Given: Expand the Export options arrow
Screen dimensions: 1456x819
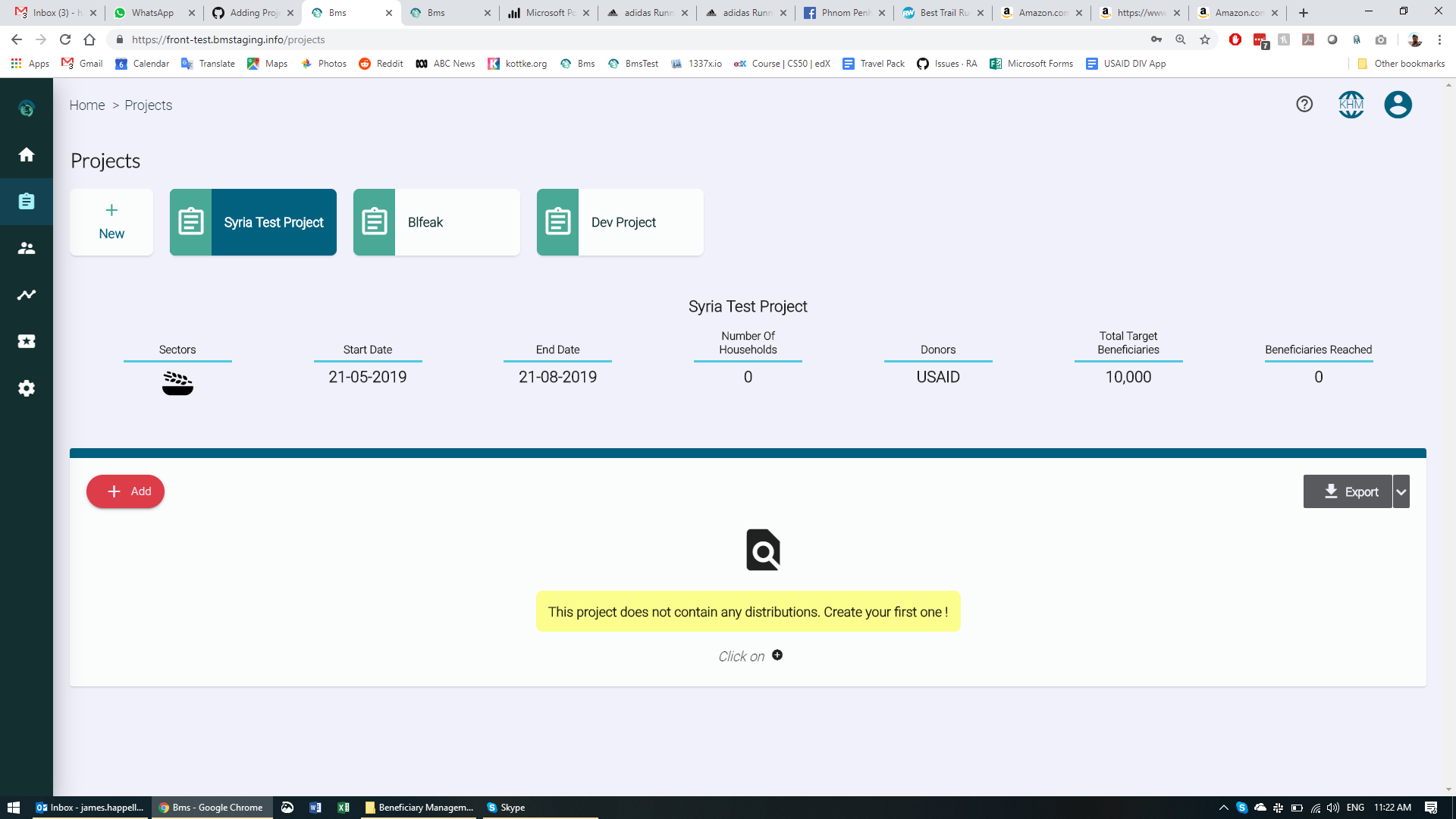Looking at the screenshot, I should point(1401,492).
